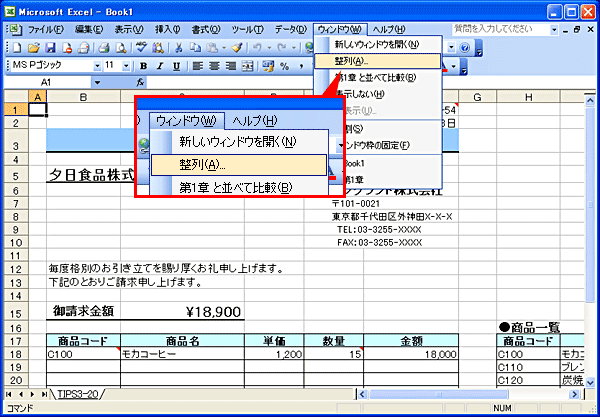Select the cell containing ¥18,900
The width and height of the screenshot is (600, 417).
[x=183, y=312]
